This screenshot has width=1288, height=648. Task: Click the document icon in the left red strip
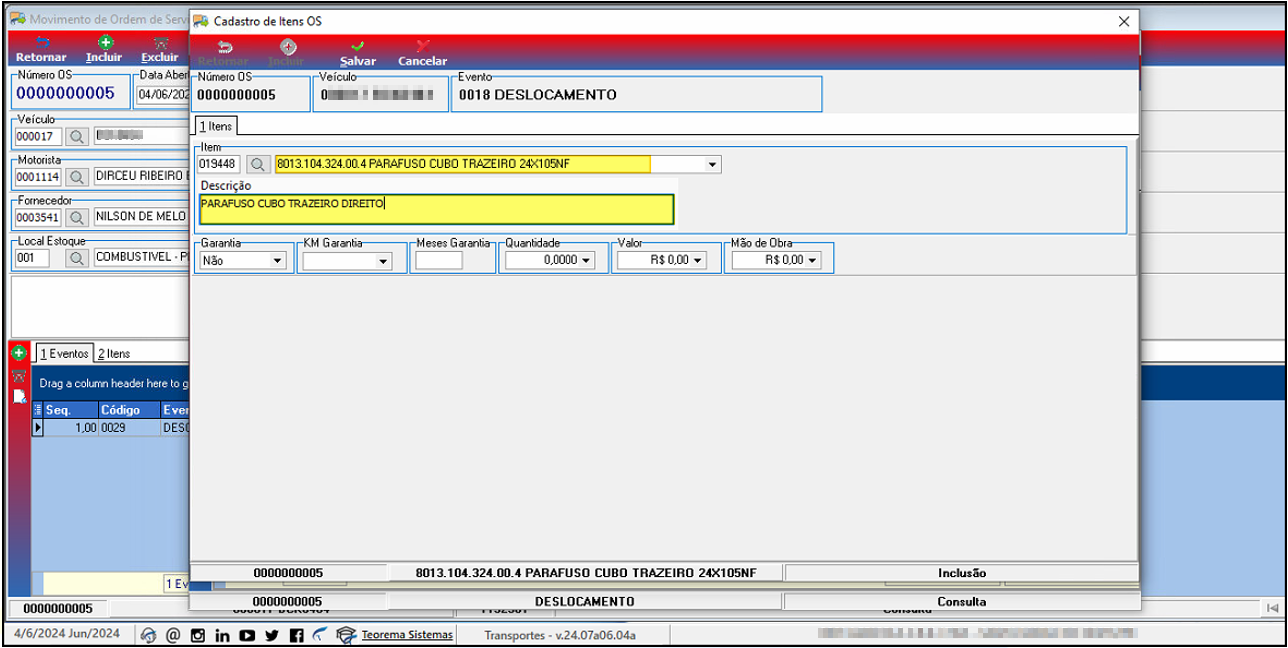pos(19,396)
